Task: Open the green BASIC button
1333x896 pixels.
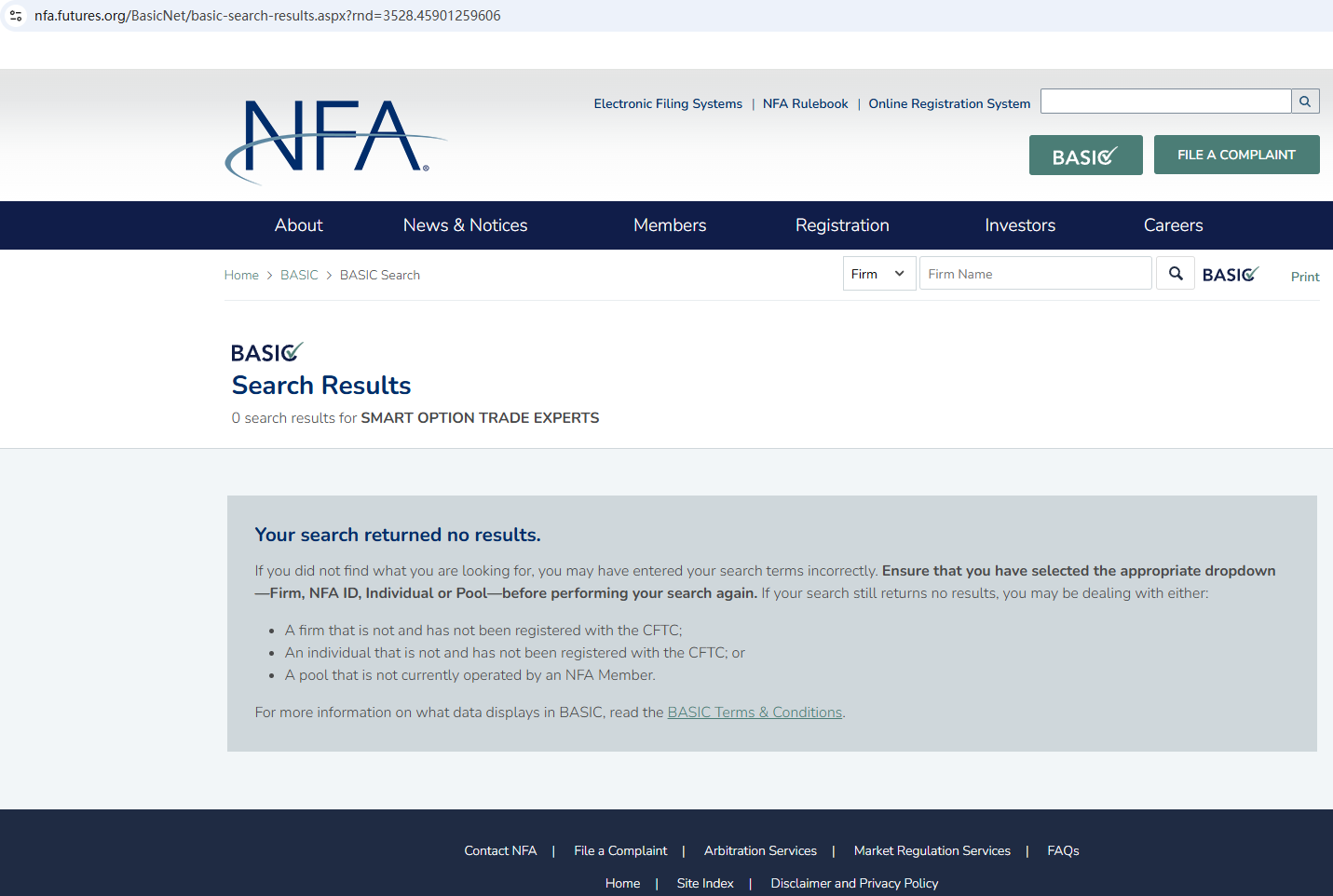Action: tap(1085, 156)
